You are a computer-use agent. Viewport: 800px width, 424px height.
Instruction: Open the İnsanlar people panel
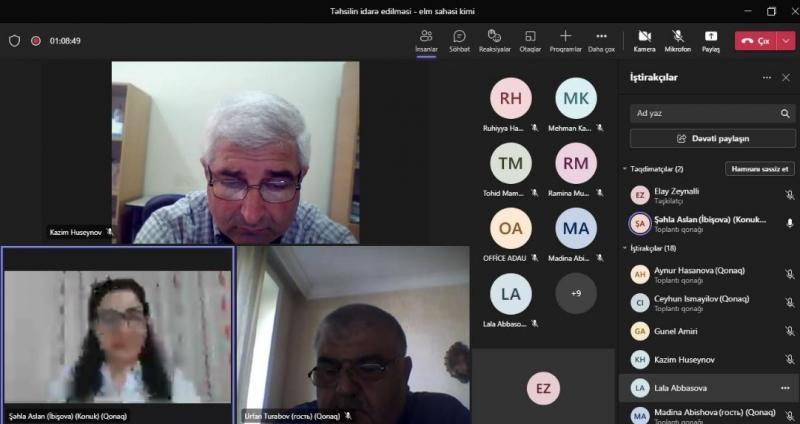(426, 41)
